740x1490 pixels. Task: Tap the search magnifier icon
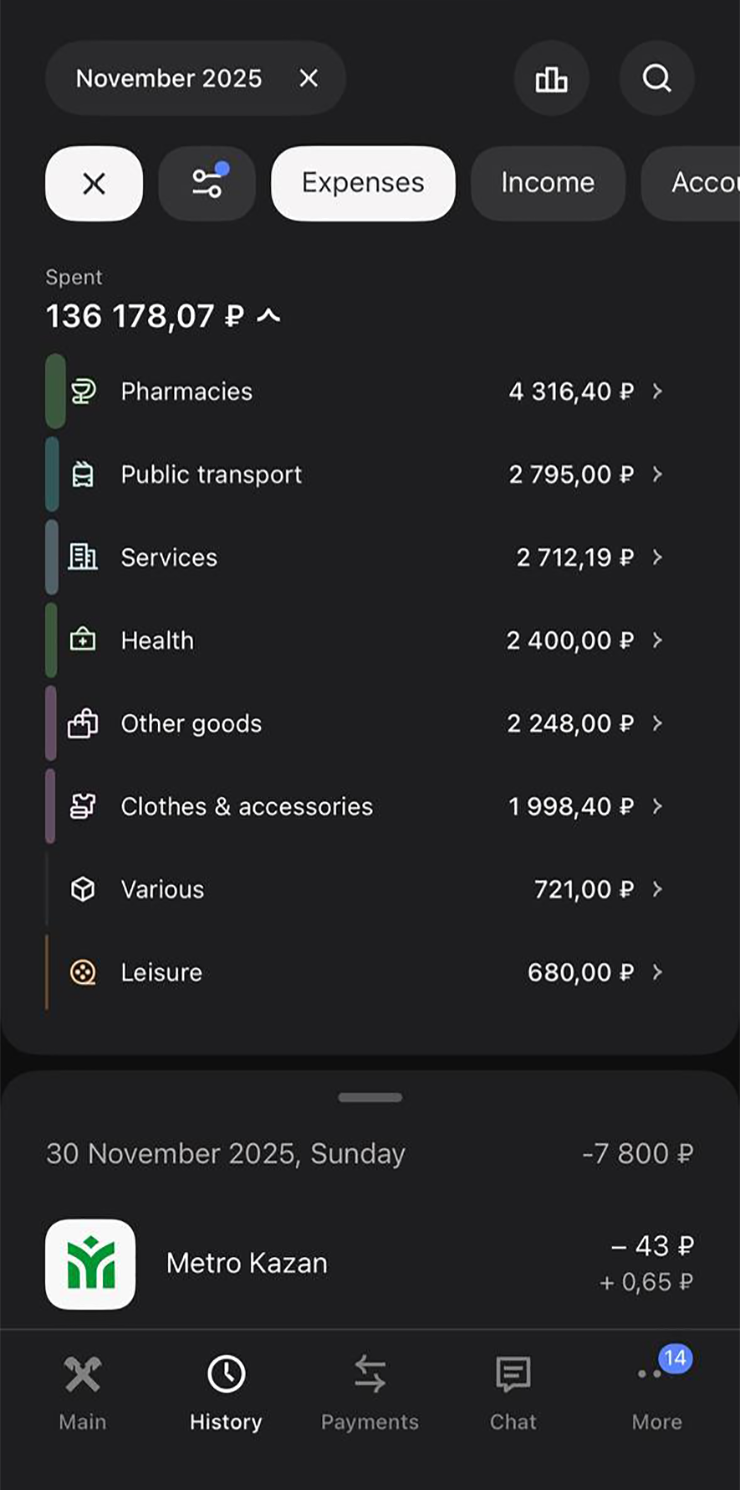[x=657, y=79]
